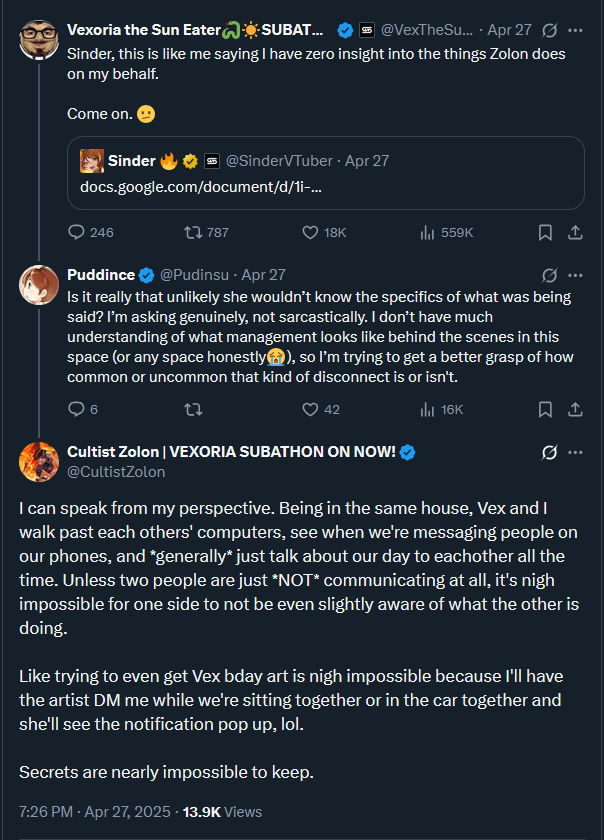The width and height of the screenshot is (604, 840).
Task: Like Vexoria's tweet showing 18K likes
Action: (x=310, y=232)
